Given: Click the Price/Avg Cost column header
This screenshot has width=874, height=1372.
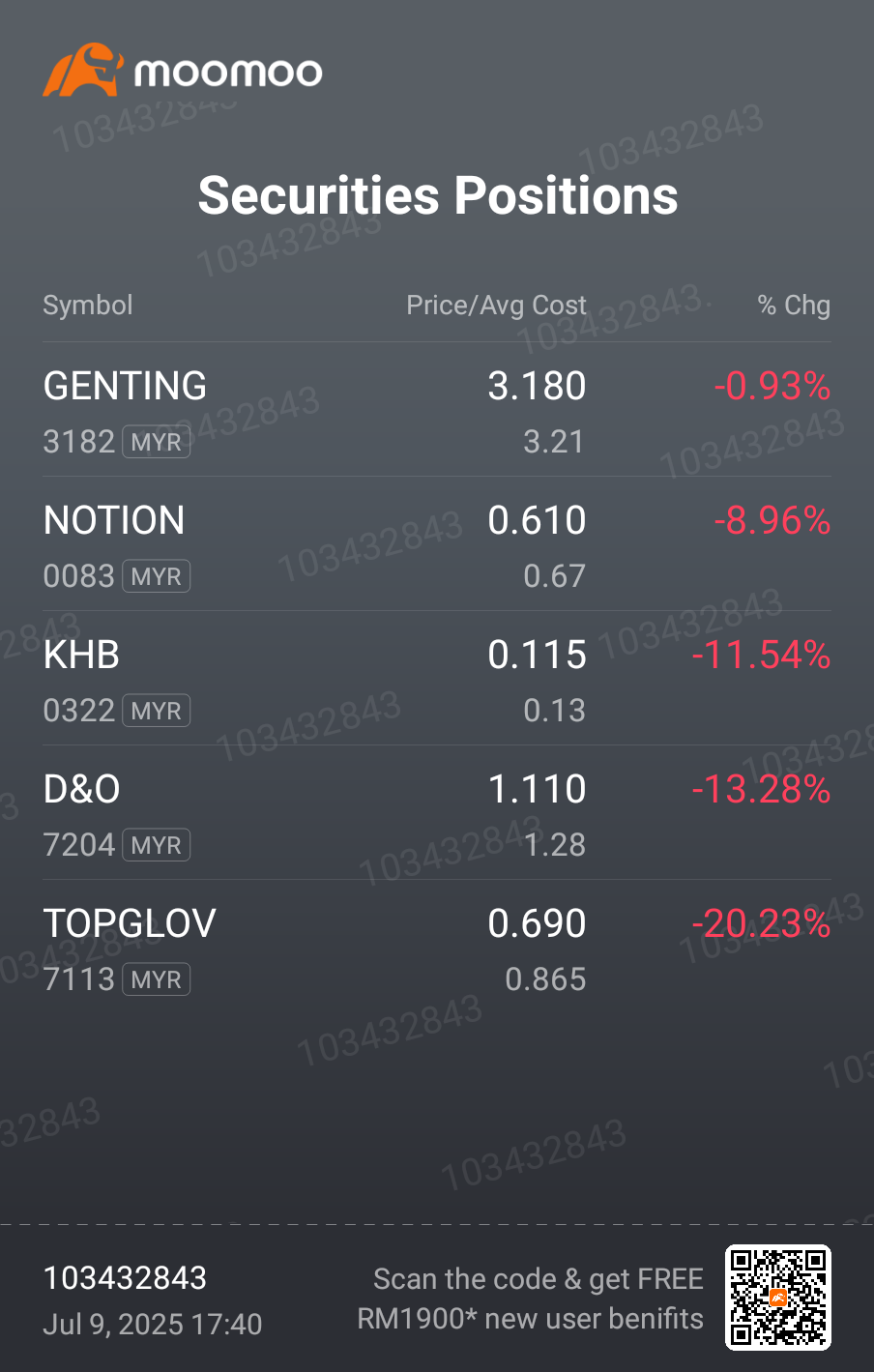Looking at the screenshot, I should pyautogui.click(x=496, y=306).
